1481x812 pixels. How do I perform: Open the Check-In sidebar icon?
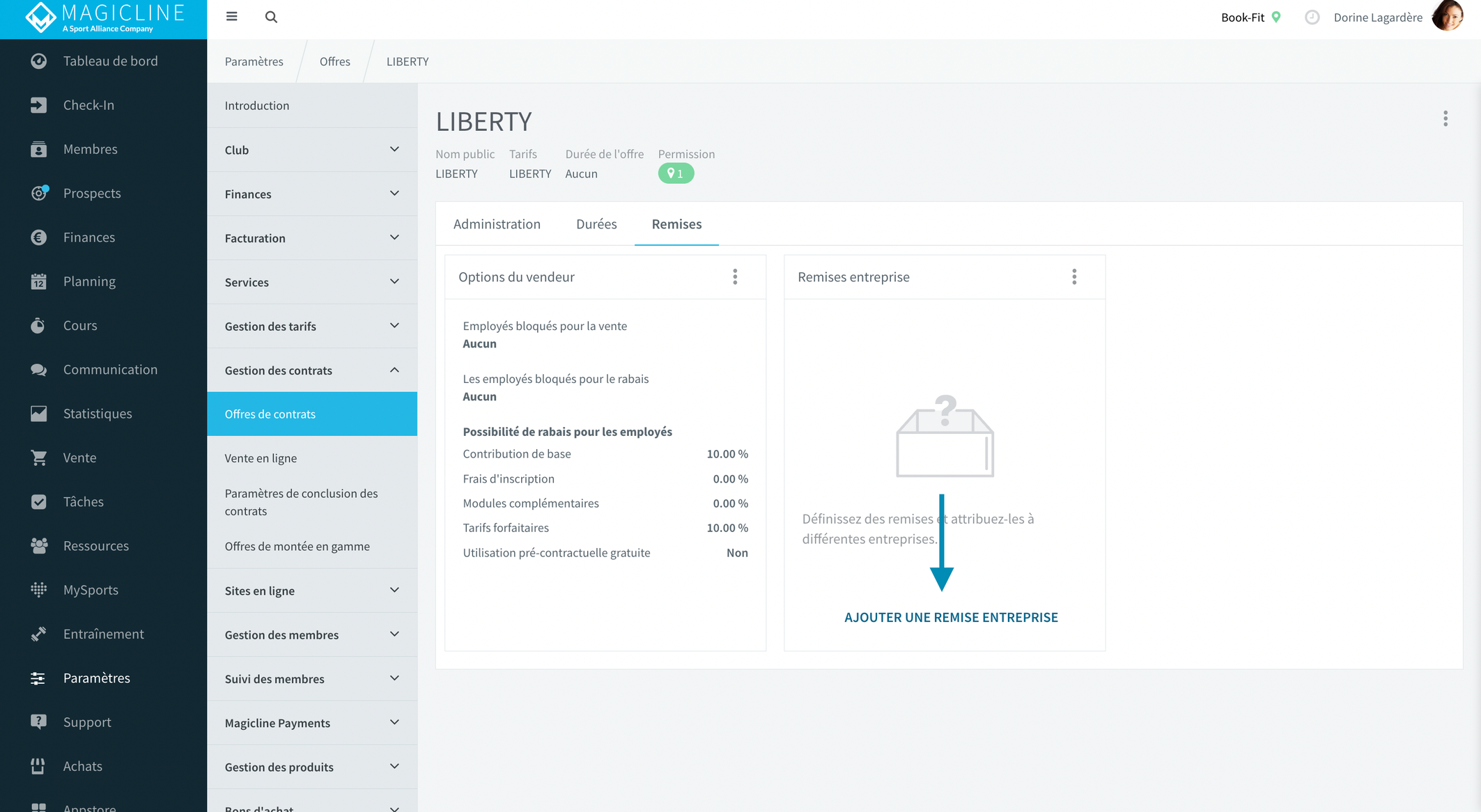38,105
